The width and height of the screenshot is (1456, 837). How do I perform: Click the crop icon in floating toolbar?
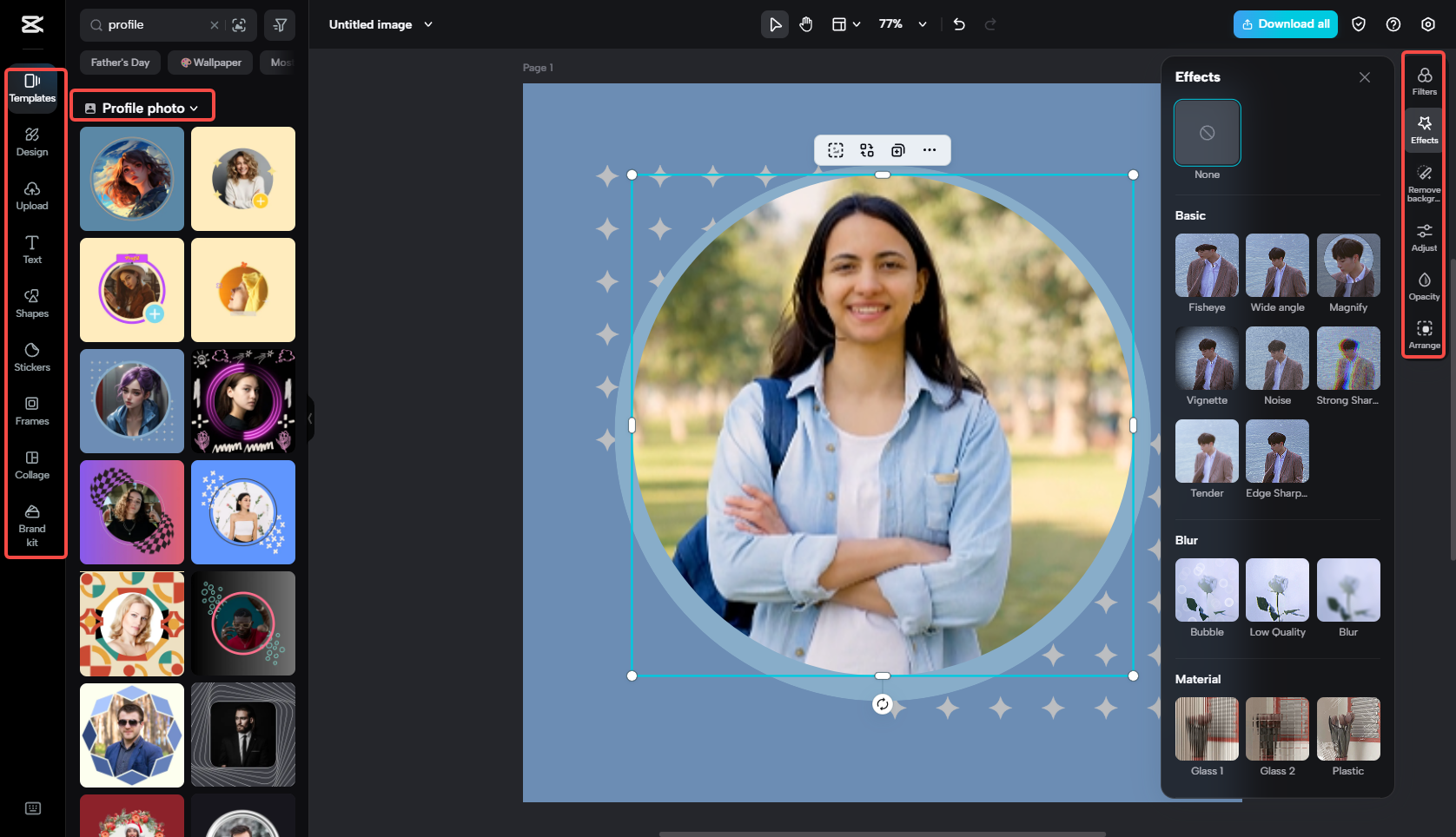coord(836,150)
